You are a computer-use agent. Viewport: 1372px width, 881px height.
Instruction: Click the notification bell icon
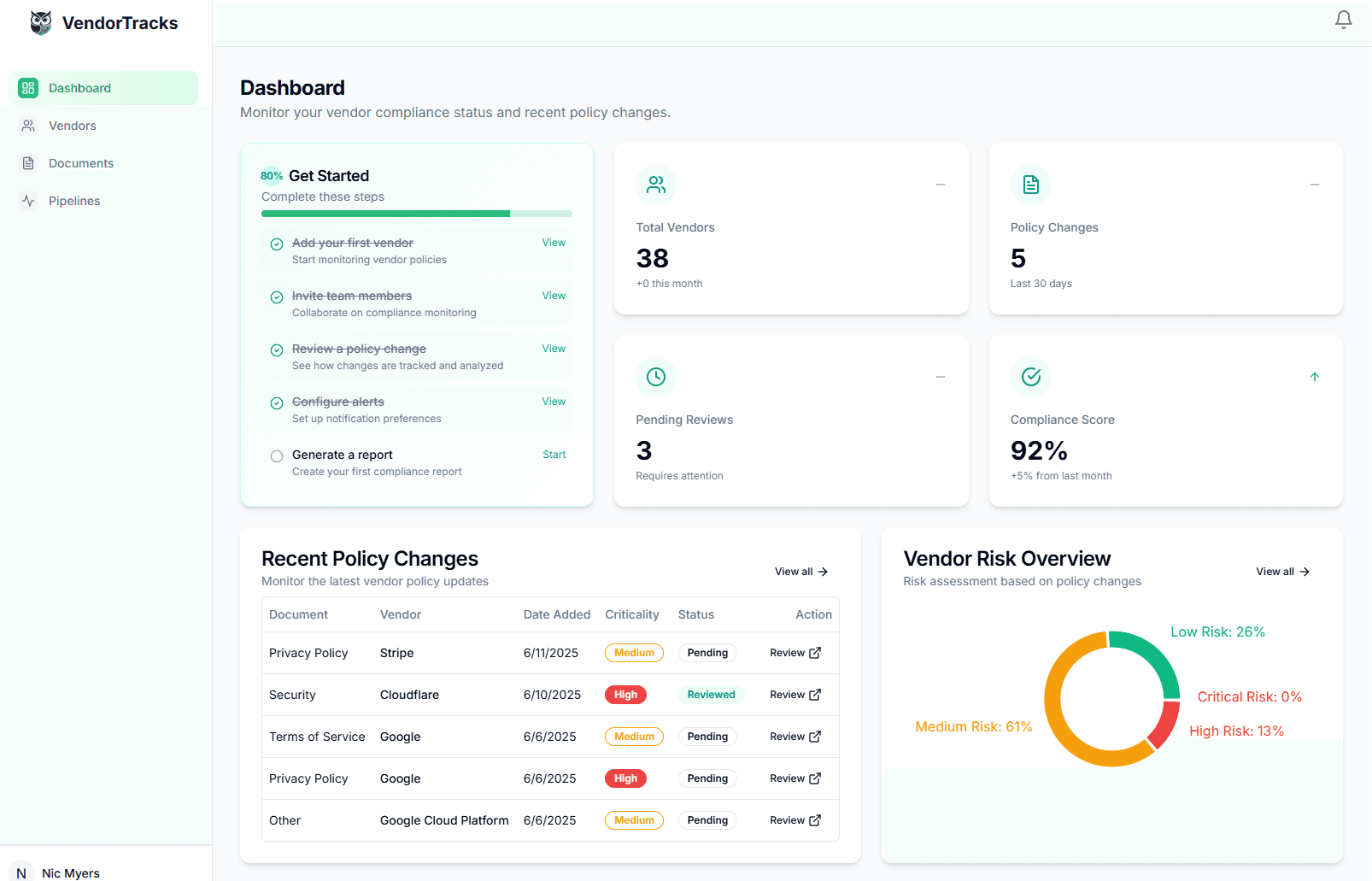(x=1343, y=20)
